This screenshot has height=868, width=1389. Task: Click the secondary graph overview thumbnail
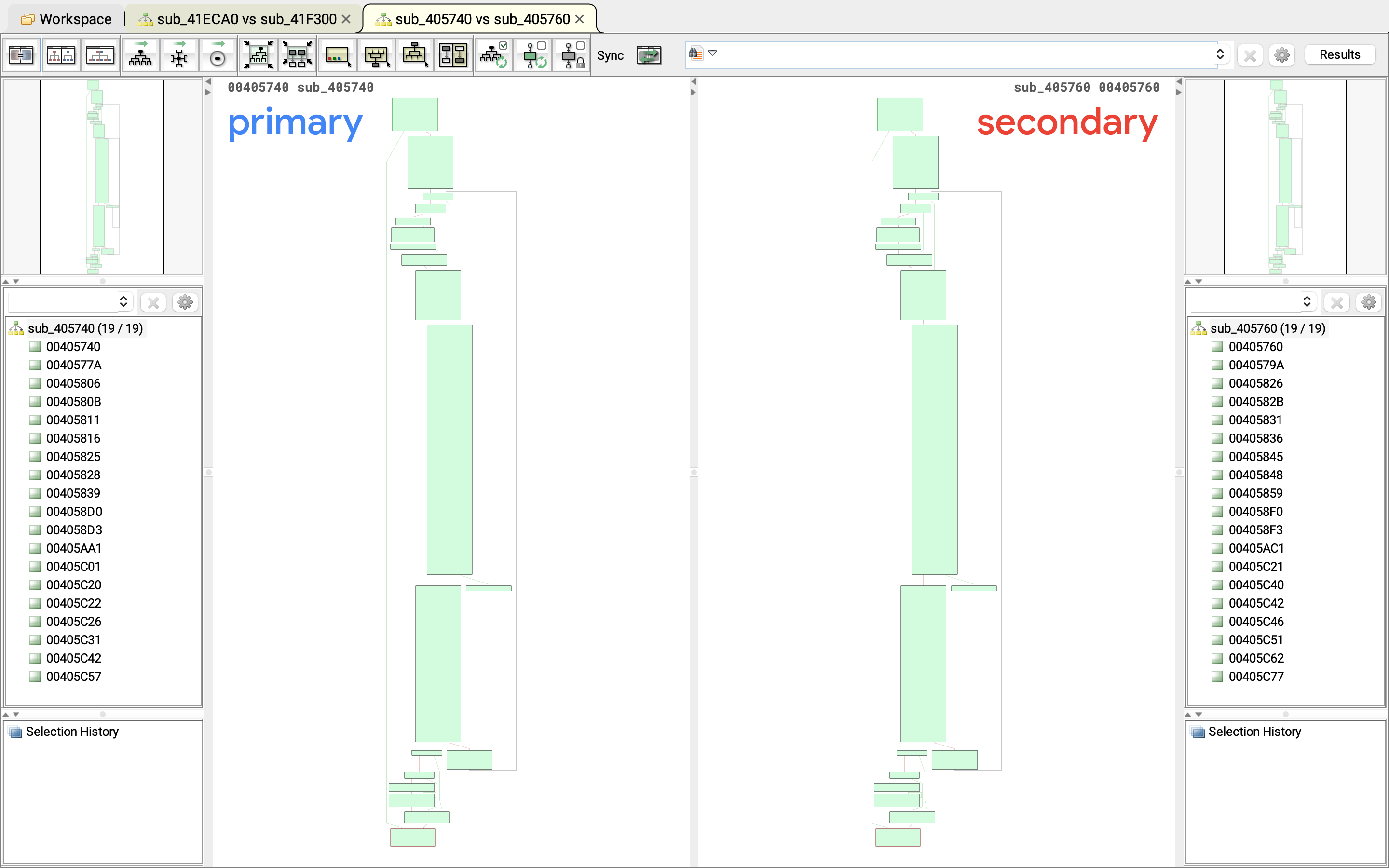1286,176
